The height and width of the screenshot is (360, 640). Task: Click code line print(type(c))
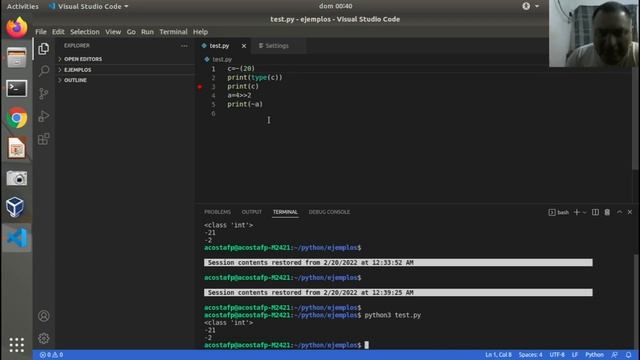pyautogui.click(x=255, y=78)
